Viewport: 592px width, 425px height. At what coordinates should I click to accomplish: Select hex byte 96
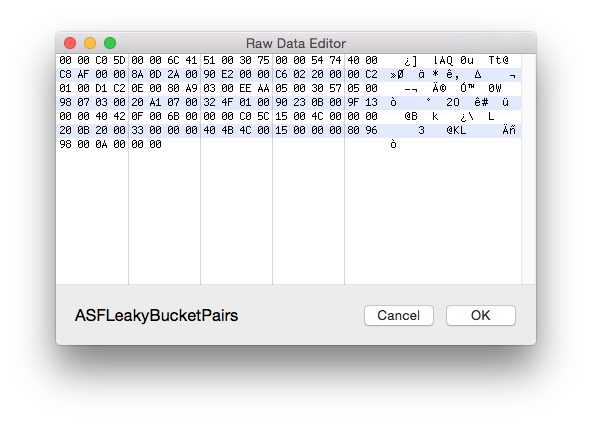point(372,130)
